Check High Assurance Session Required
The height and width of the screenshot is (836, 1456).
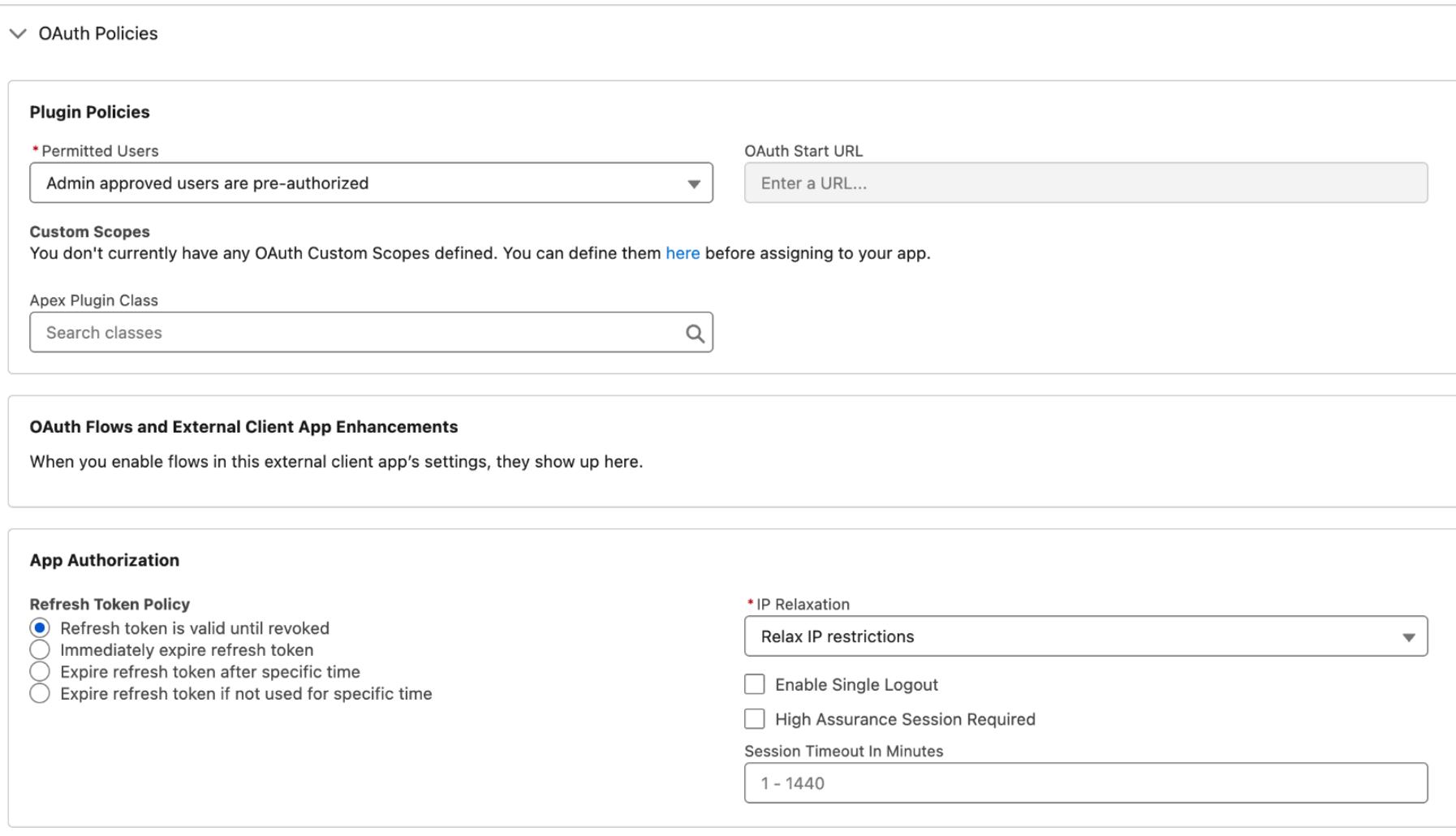[x=754, y=719]
